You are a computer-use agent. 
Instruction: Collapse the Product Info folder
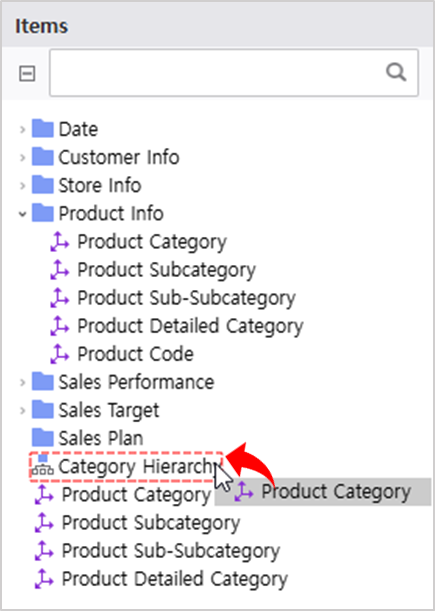(23, 213)
